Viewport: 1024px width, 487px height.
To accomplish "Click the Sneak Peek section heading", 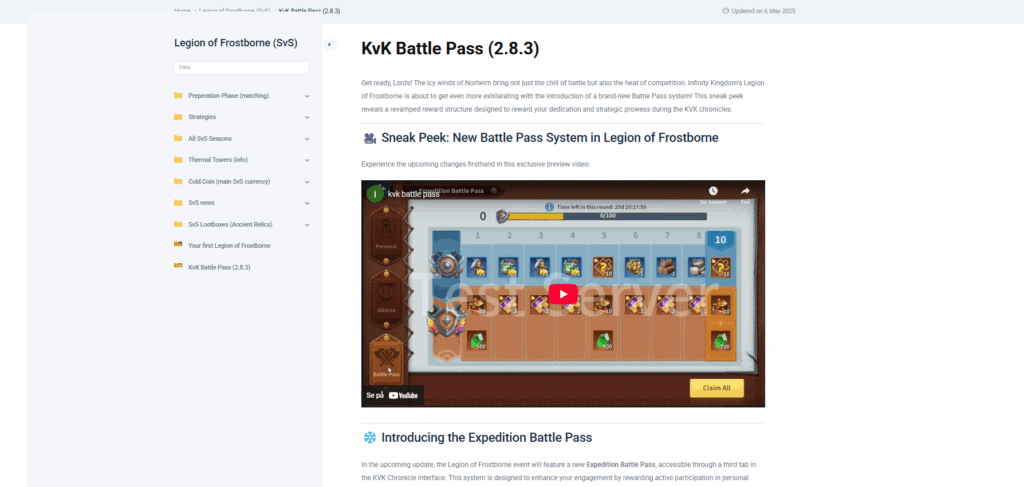I will (x=550, y=138).
